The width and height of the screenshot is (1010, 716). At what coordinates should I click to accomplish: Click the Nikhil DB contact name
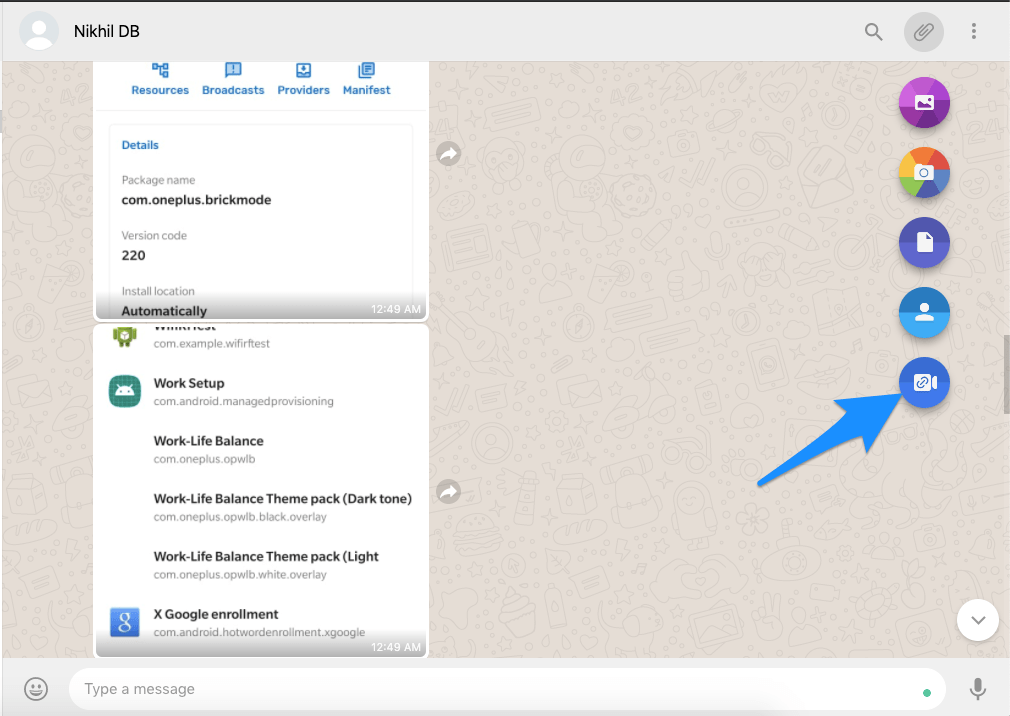coord(106,32)
